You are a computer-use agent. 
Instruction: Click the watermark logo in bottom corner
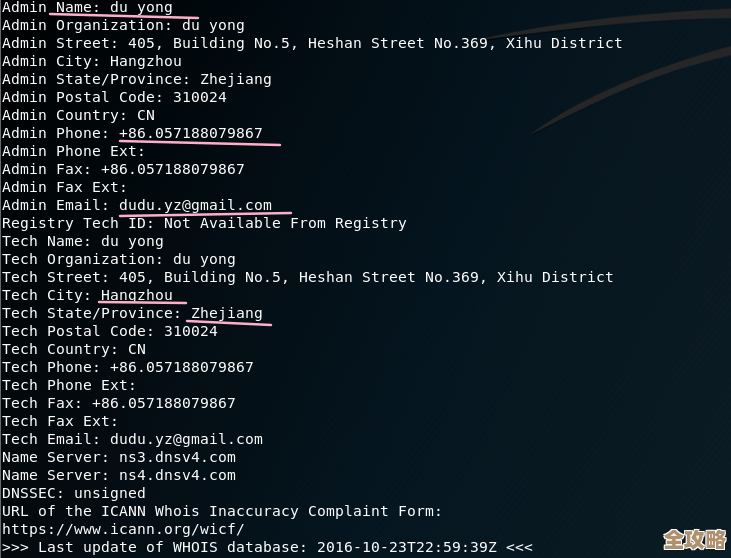694,538
